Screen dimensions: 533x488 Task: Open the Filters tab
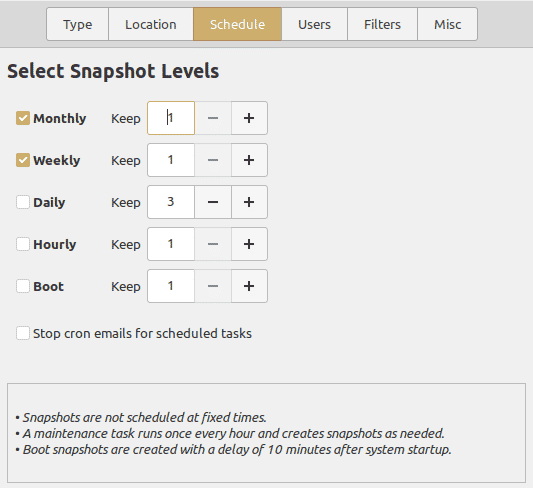pos(382,24)
